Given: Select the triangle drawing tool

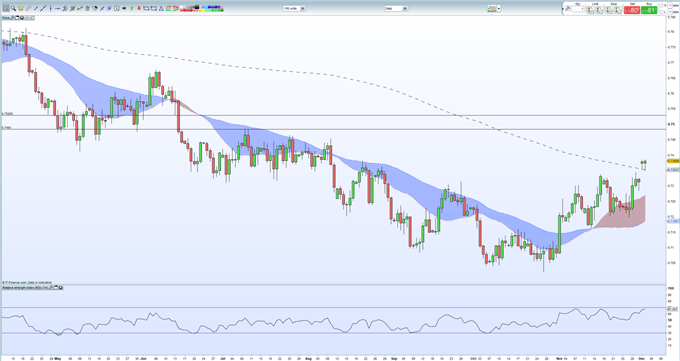Looking at the screenshot, I should click(x=161, y=9).
